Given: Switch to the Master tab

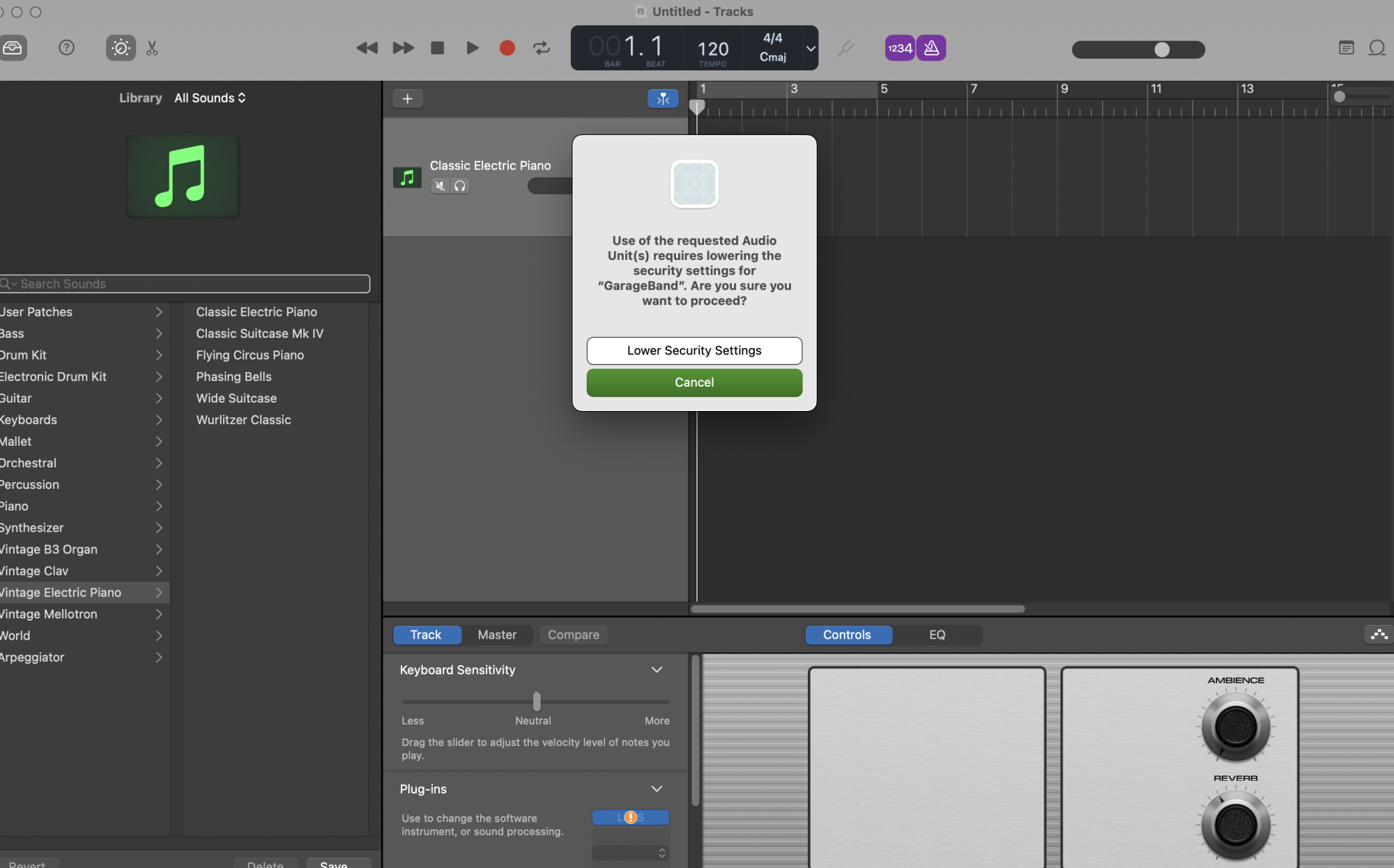Looking at the screenshot, I should (497, 635).
